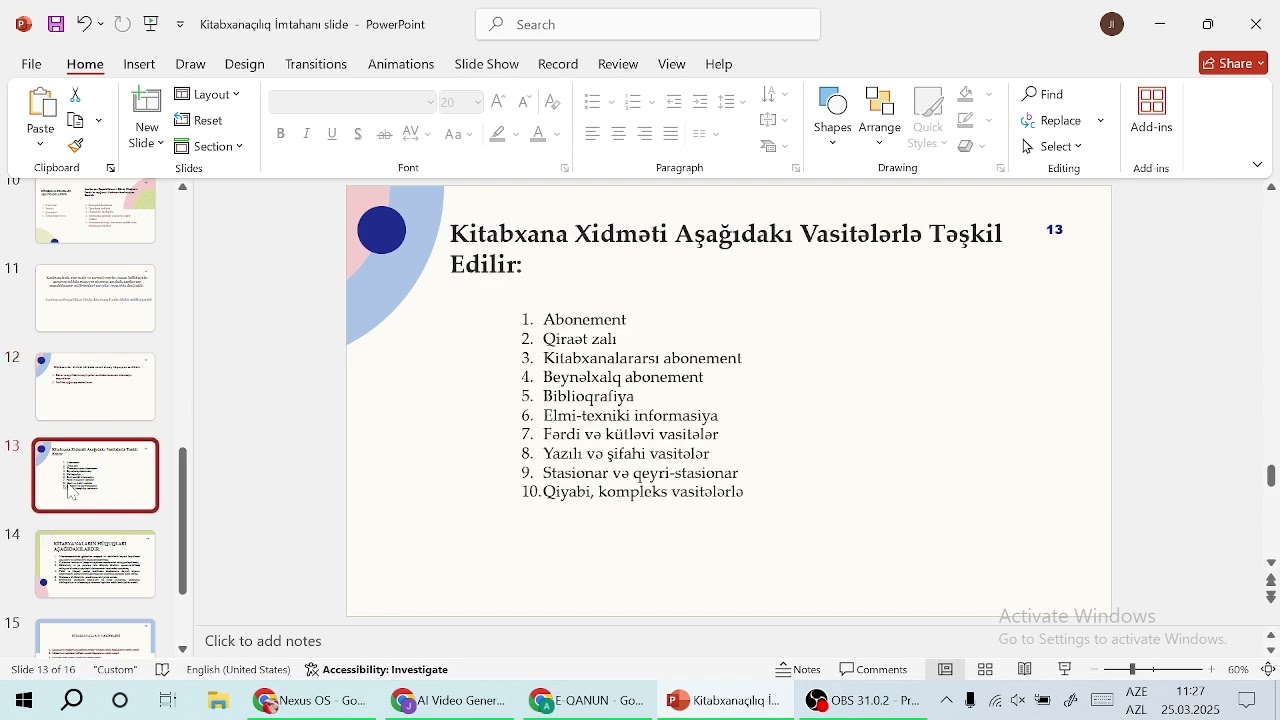Open the Comments pane
The height and width of the screenshot is (720, 1280).
[x=875, y=670]
